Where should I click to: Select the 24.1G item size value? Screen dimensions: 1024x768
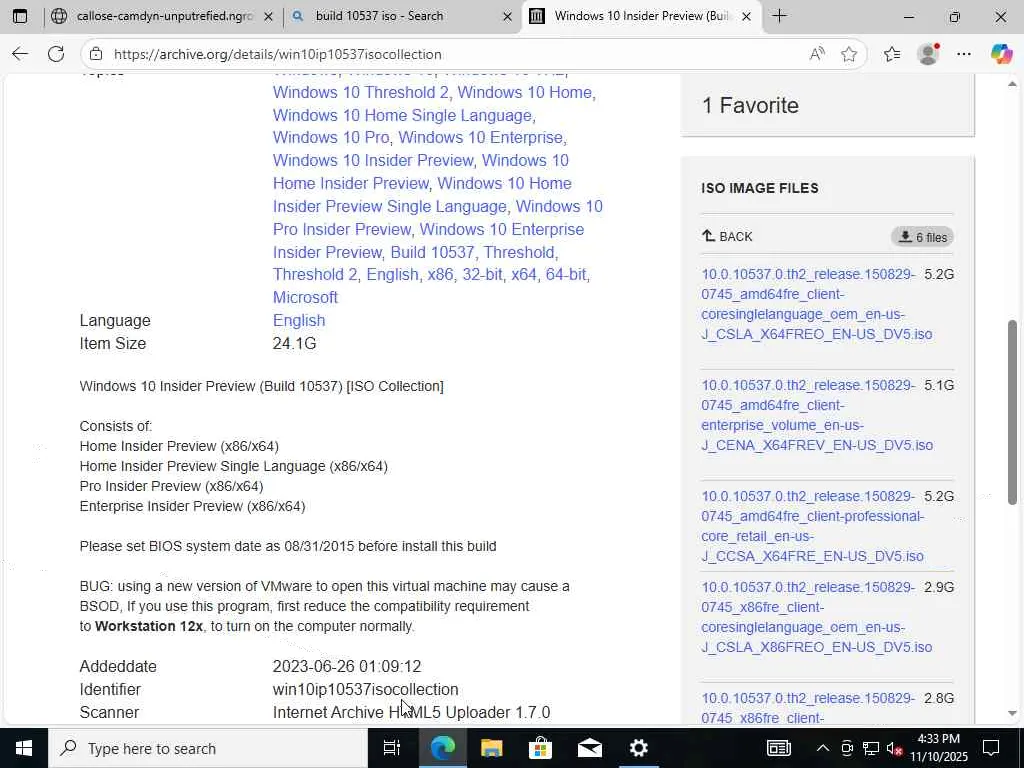295,344
